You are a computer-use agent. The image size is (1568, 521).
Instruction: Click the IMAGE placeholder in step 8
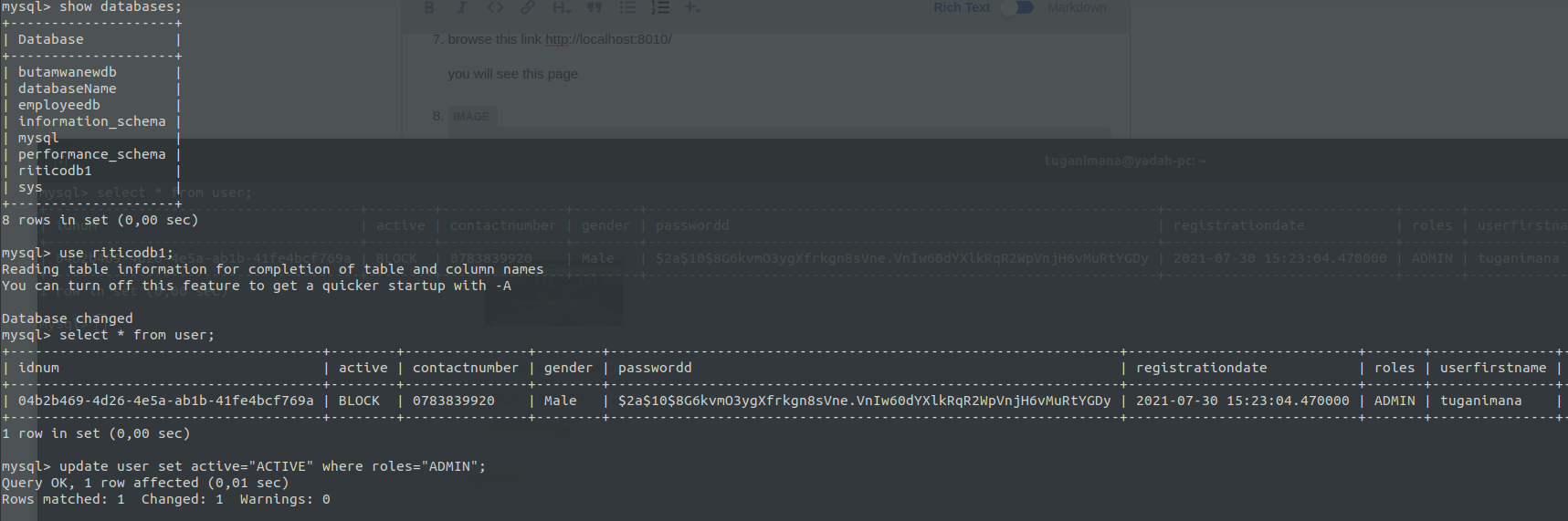click(471, 116)
